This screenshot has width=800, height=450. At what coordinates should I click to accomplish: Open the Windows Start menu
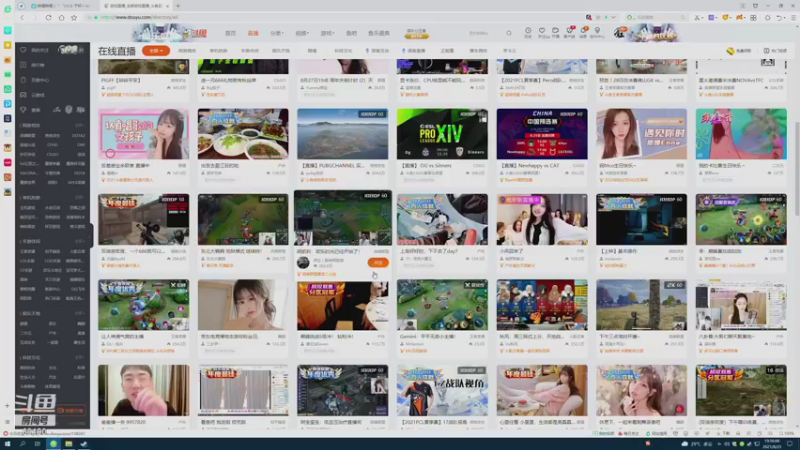click(7, 444)
